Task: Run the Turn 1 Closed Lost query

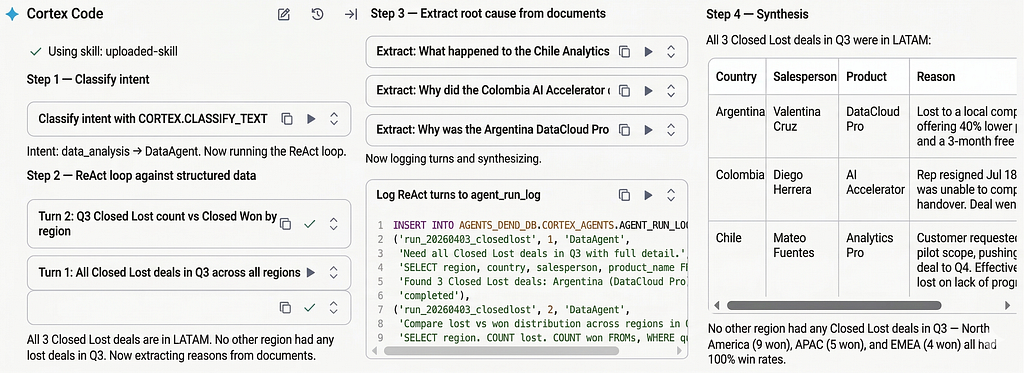Action: pos(311,272)
